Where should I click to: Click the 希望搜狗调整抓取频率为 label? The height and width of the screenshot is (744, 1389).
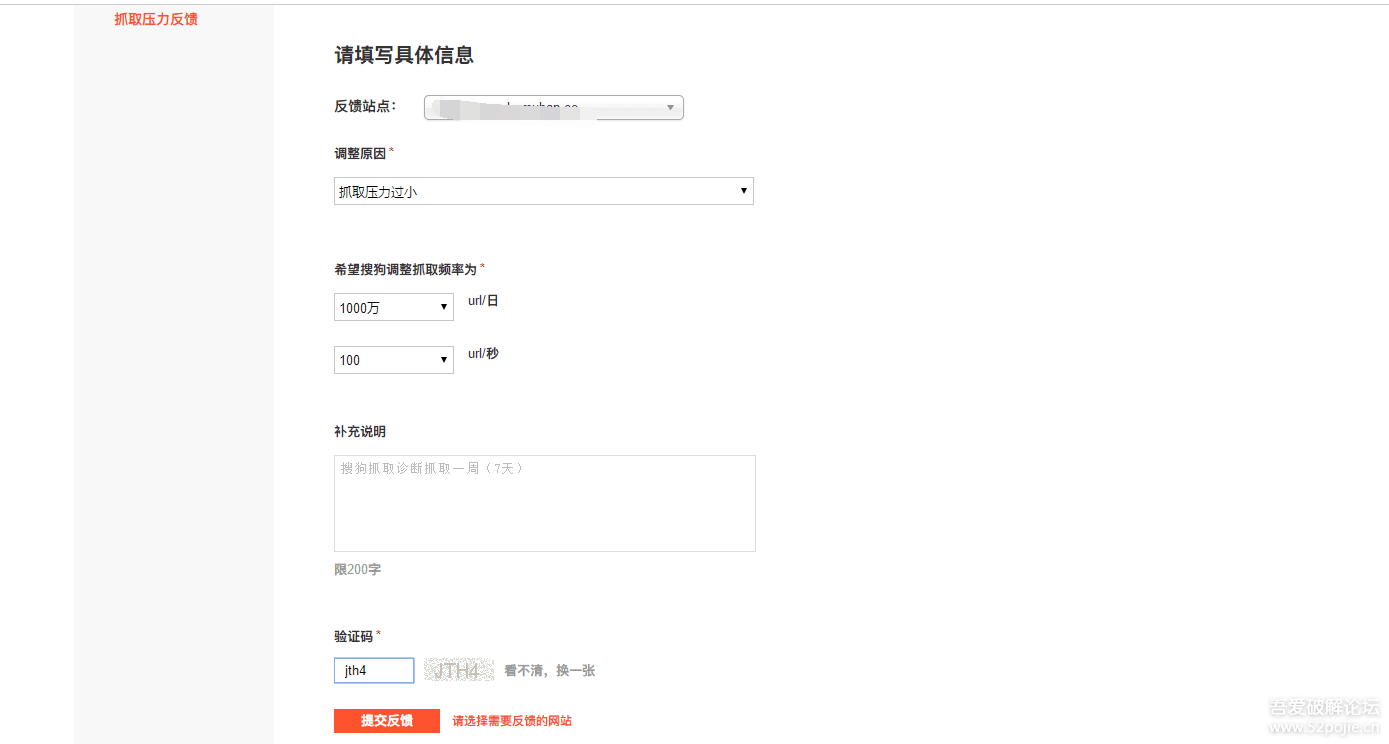pos(406,269)
